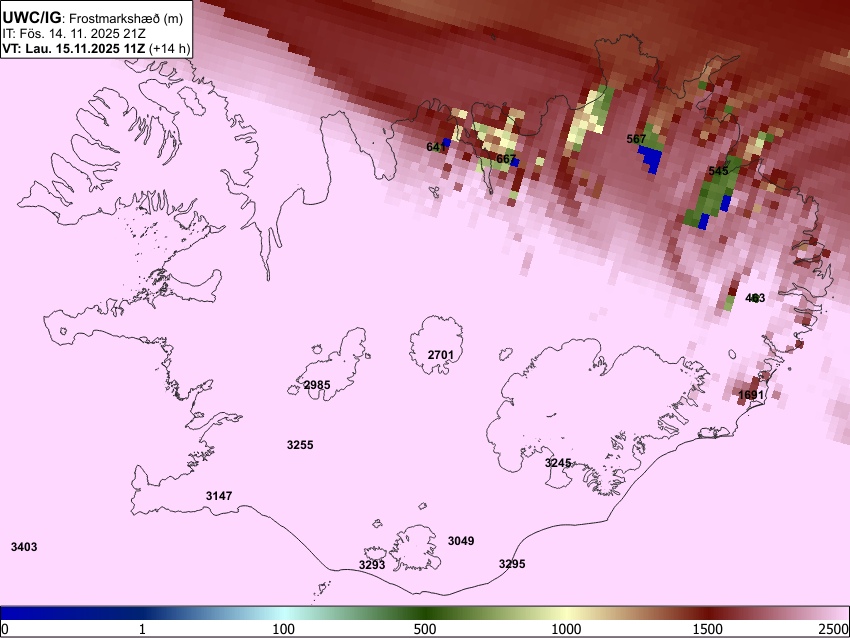
Task: Click the 3403 value label
Action: tap(24, 547)
